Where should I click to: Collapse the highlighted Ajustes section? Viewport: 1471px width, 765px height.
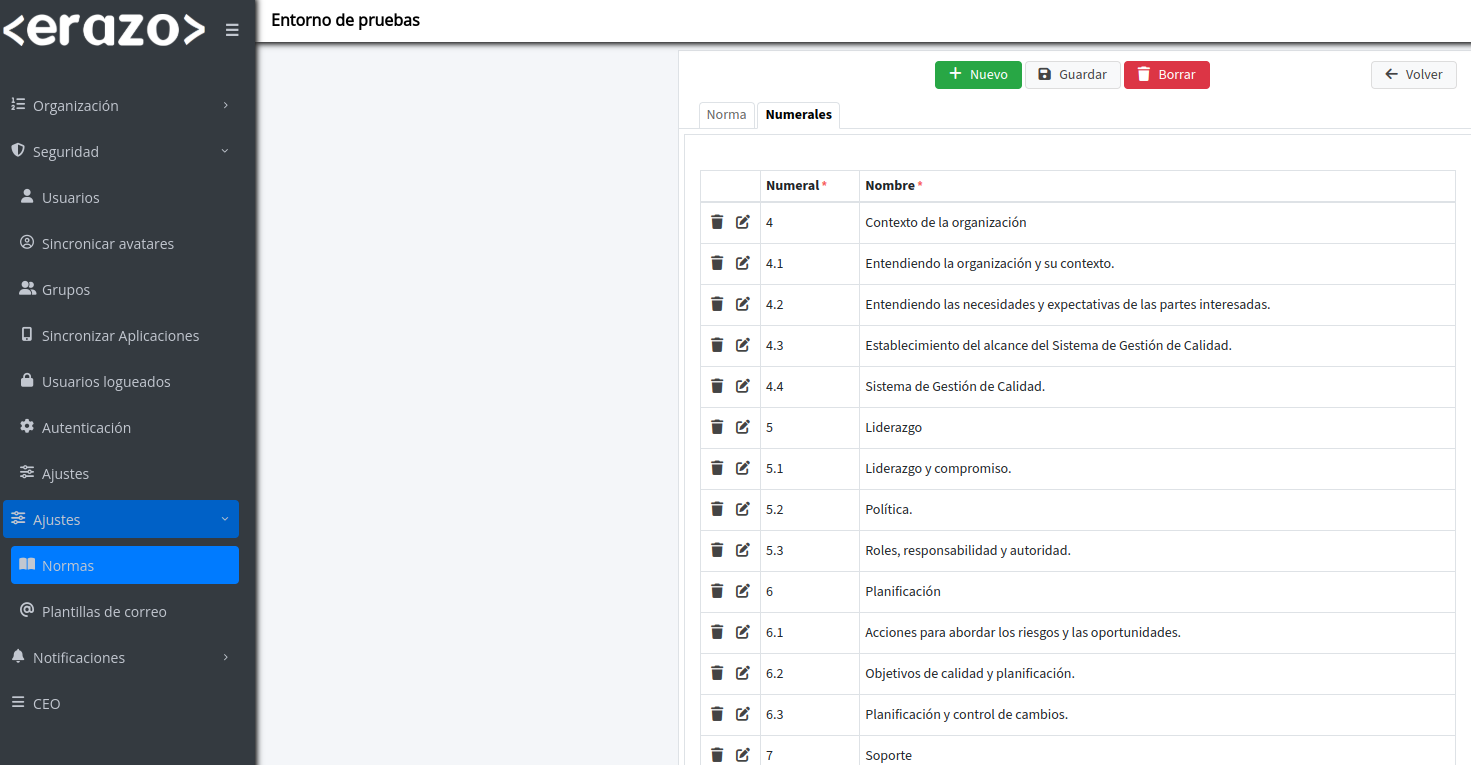click(120, 520)
